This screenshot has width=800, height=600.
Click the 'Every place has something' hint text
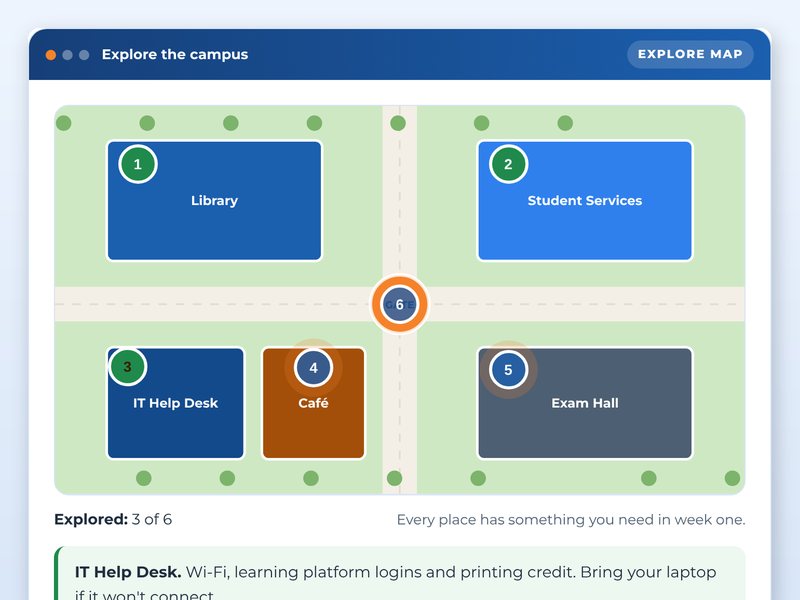click(x=571, y=520)
